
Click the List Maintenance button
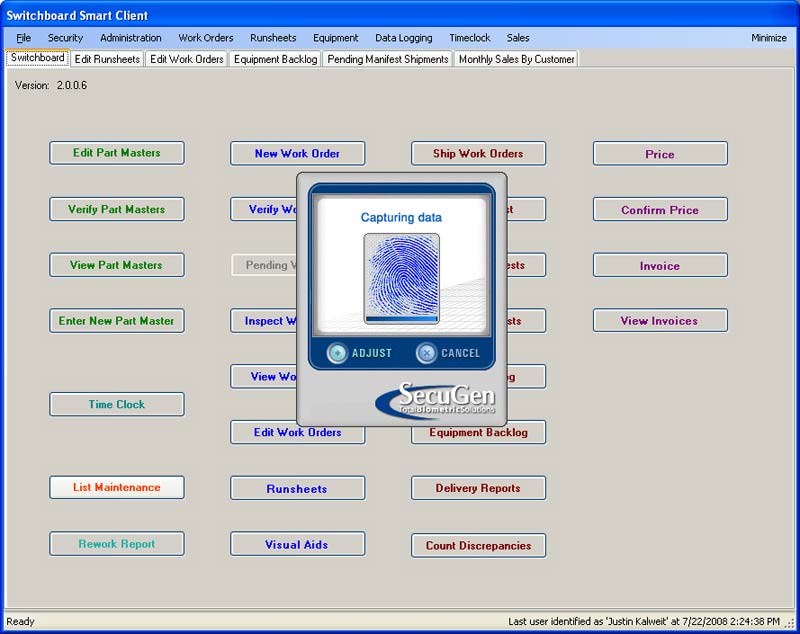pyautogui.click(x=117, y=488)
